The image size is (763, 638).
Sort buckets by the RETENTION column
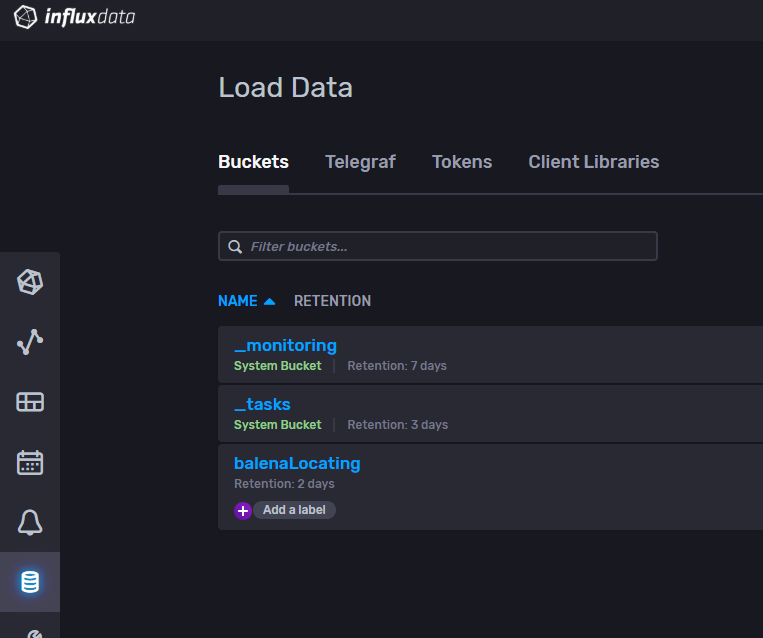pyautogui.click(x=332, y=301)
